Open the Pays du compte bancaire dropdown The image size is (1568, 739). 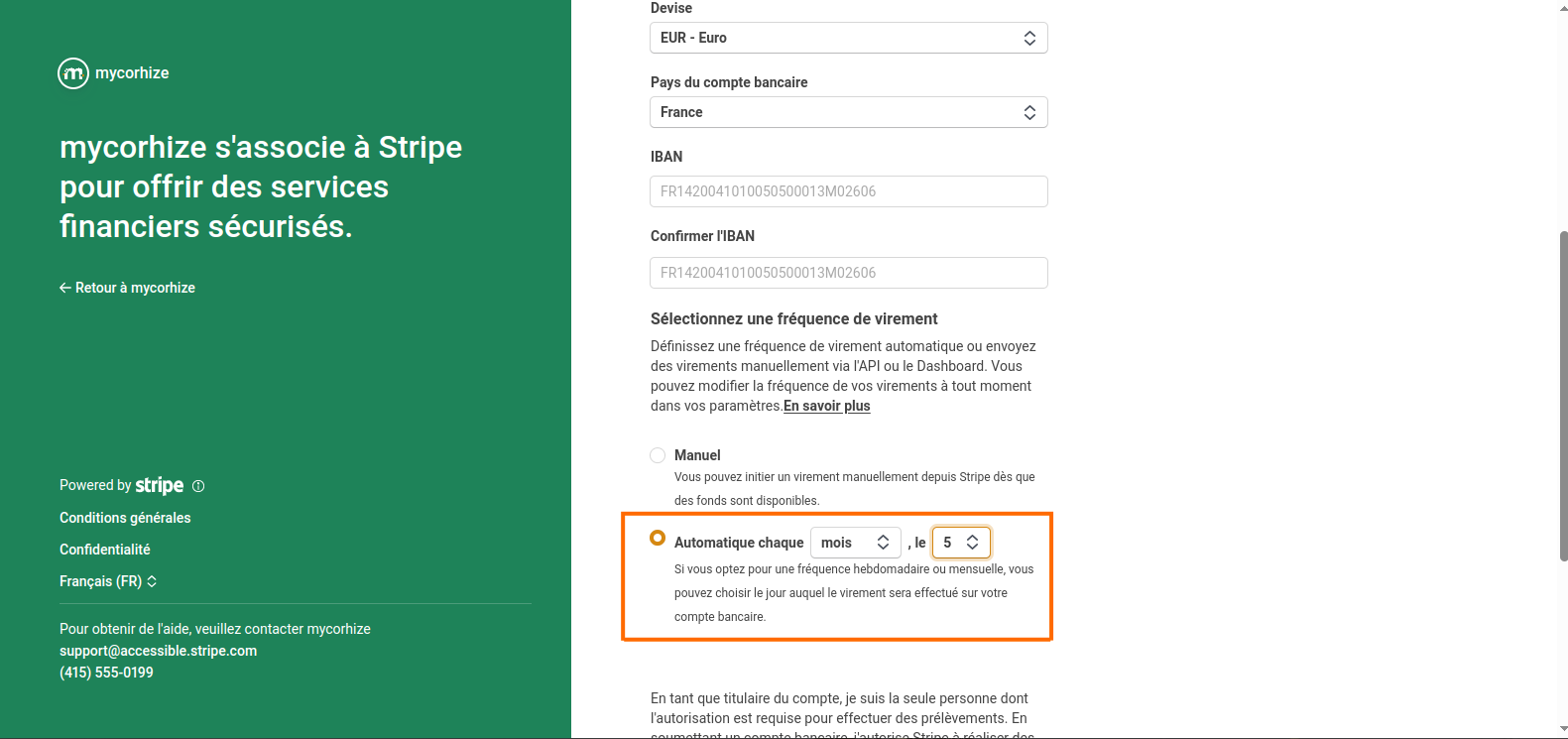(849, 112)
